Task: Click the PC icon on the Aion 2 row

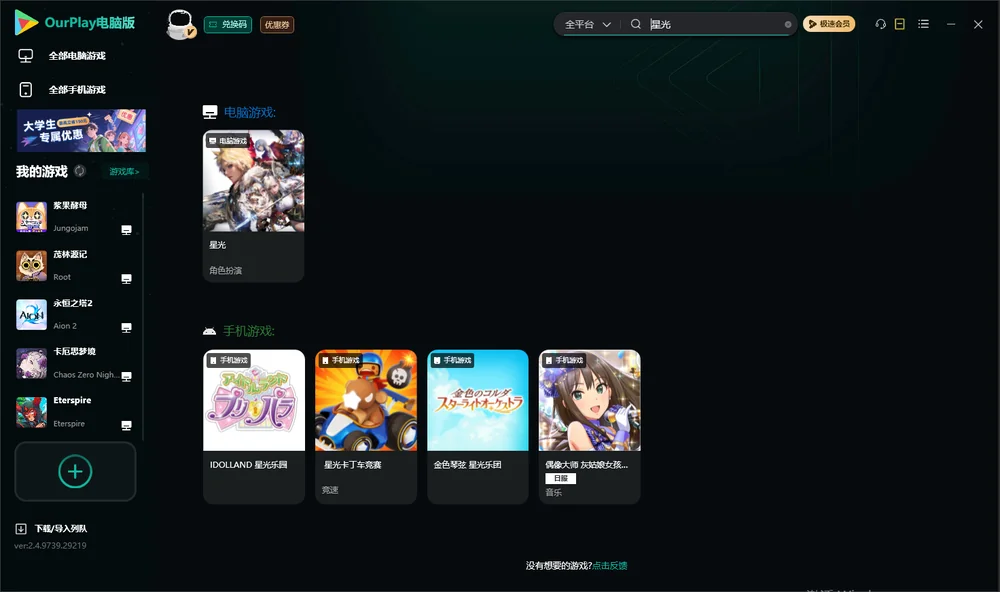Action: tap(126, 327)
